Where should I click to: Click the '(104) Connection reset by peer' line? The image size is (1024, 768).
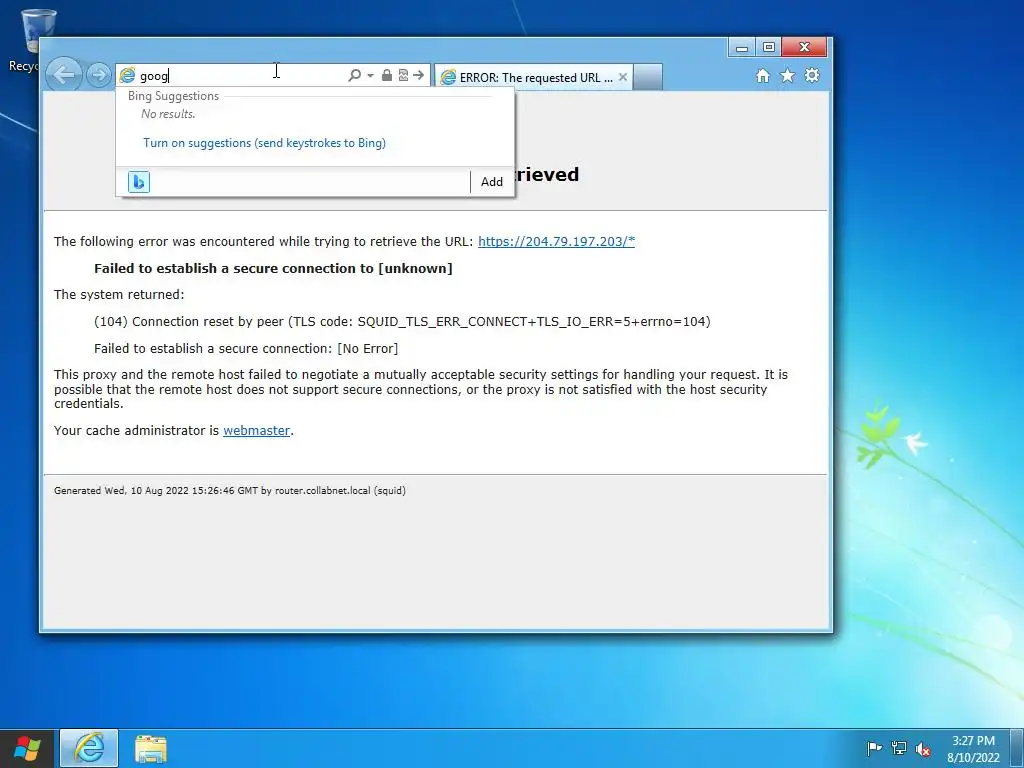point(402,321)
